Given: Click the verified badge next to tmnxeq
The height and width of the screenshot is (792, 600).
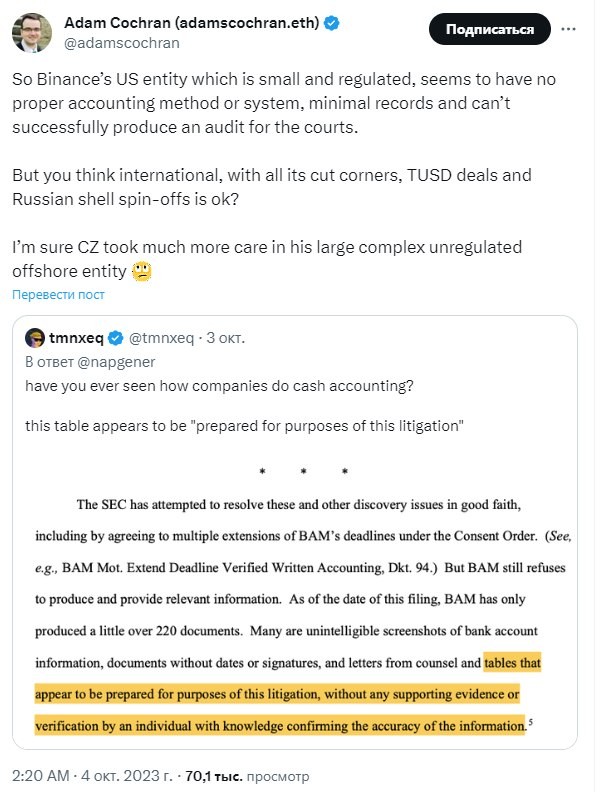Looking at the screenshot, I should pos(116,338).
